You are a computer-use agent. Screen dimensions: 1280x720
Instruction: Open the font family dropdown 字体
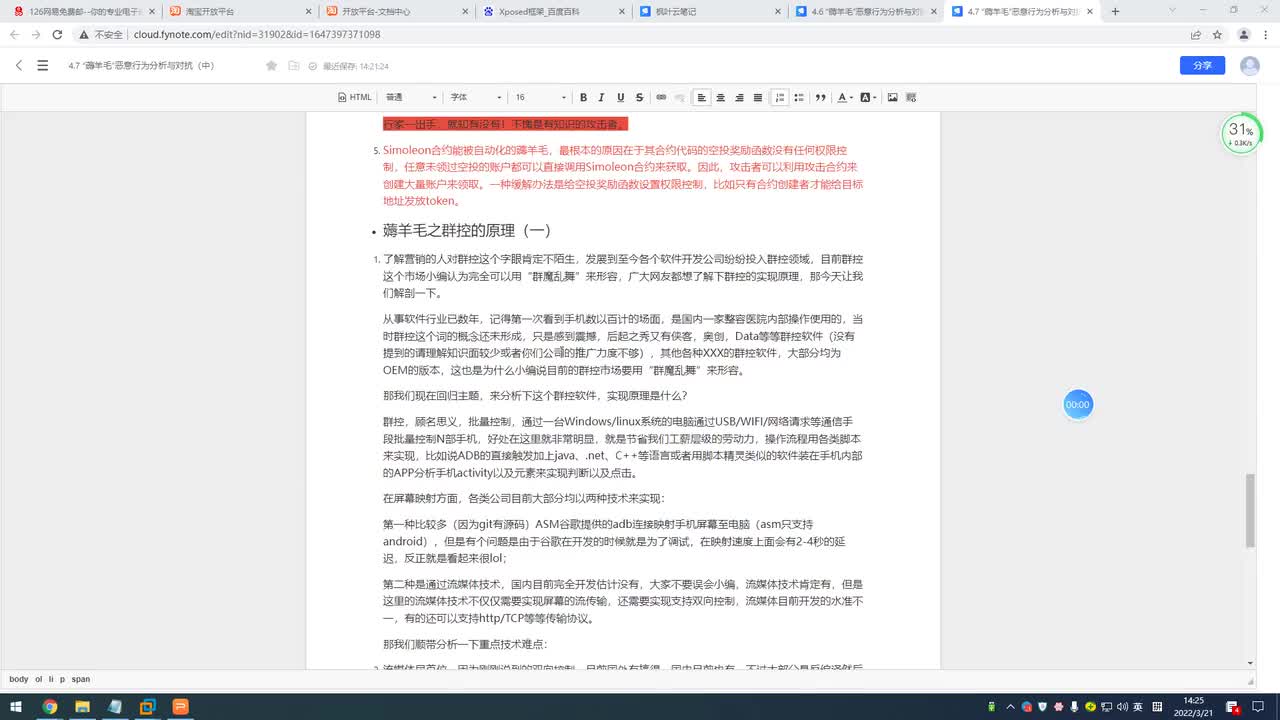476,97
